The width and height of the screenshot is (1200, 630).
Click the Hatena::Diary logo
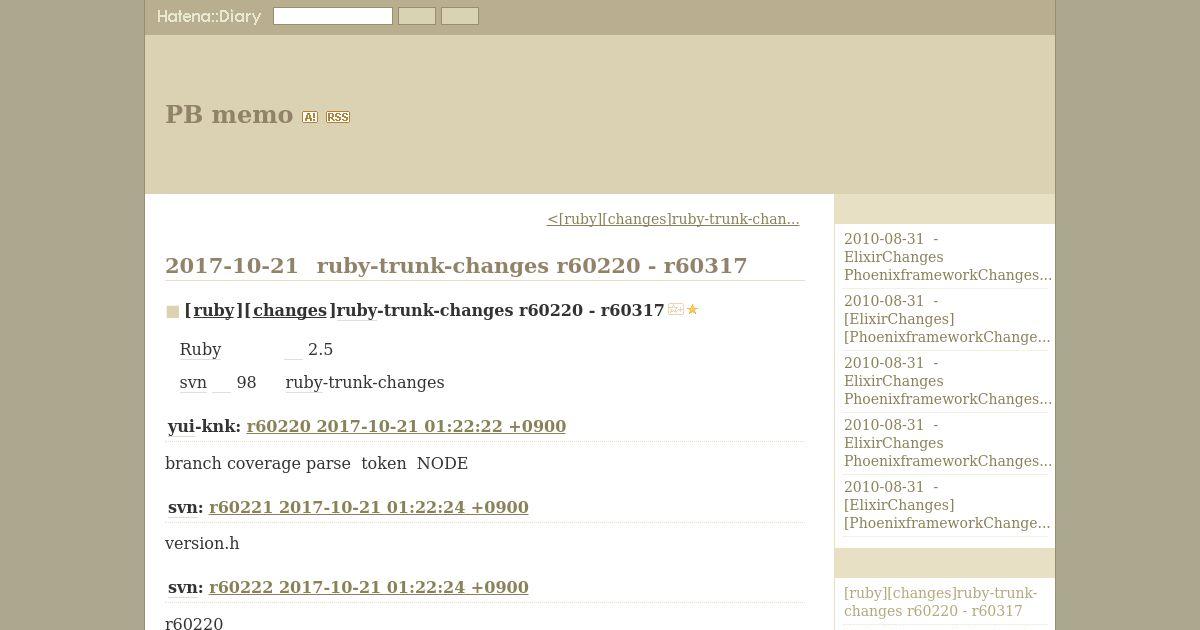click(209, 16)
